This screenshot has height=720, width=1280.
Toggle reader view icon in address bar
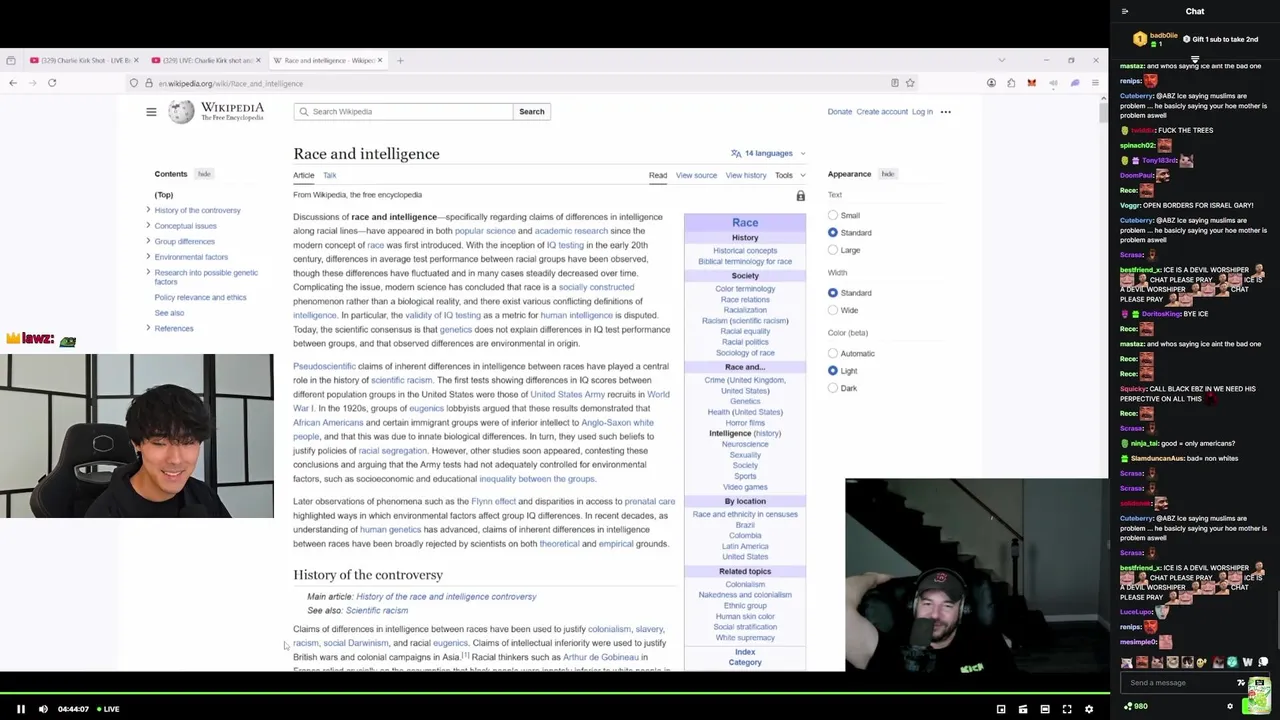tap(895, 83)
